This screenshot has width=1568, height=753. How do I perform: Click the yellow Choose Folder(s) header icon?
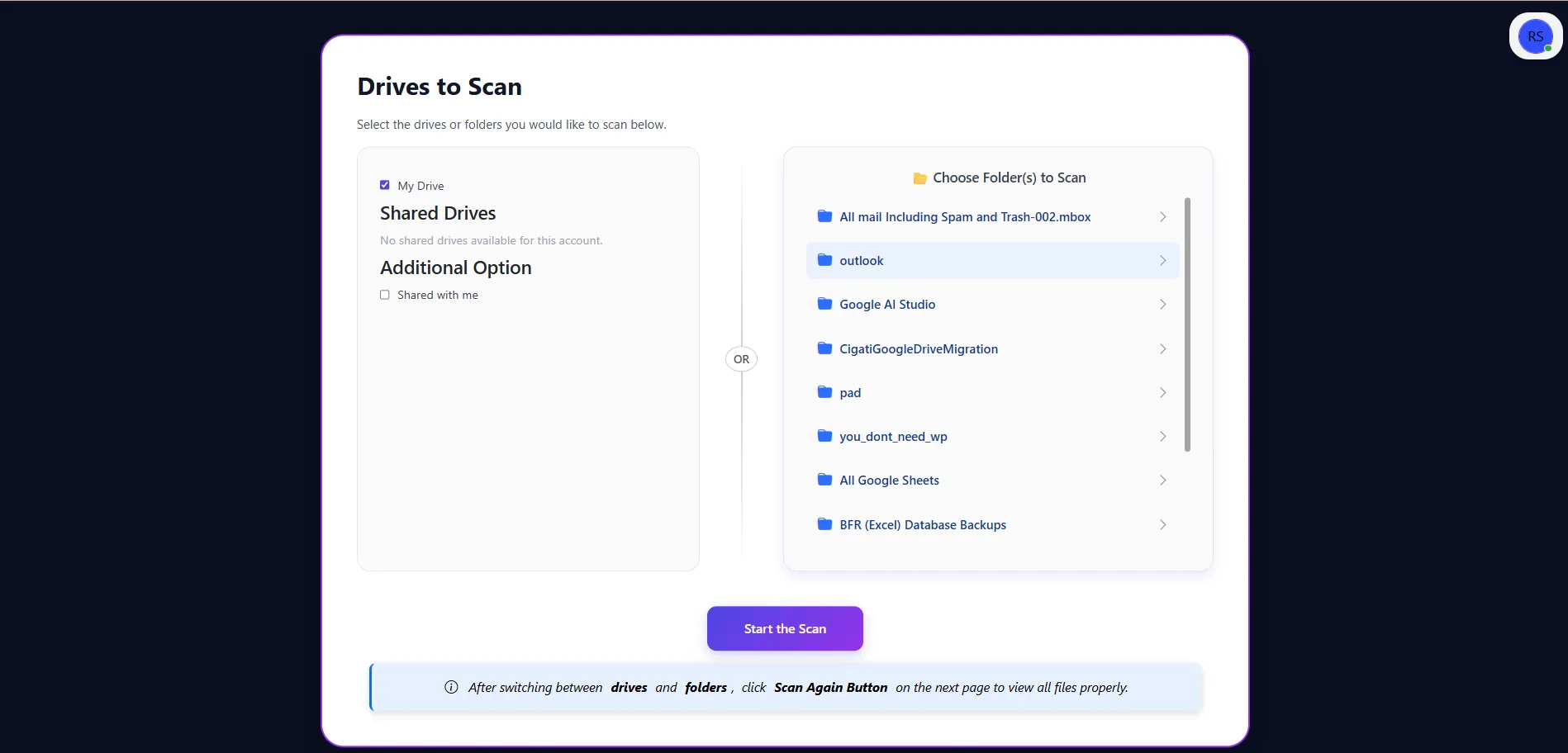click(x=919, y=178)
